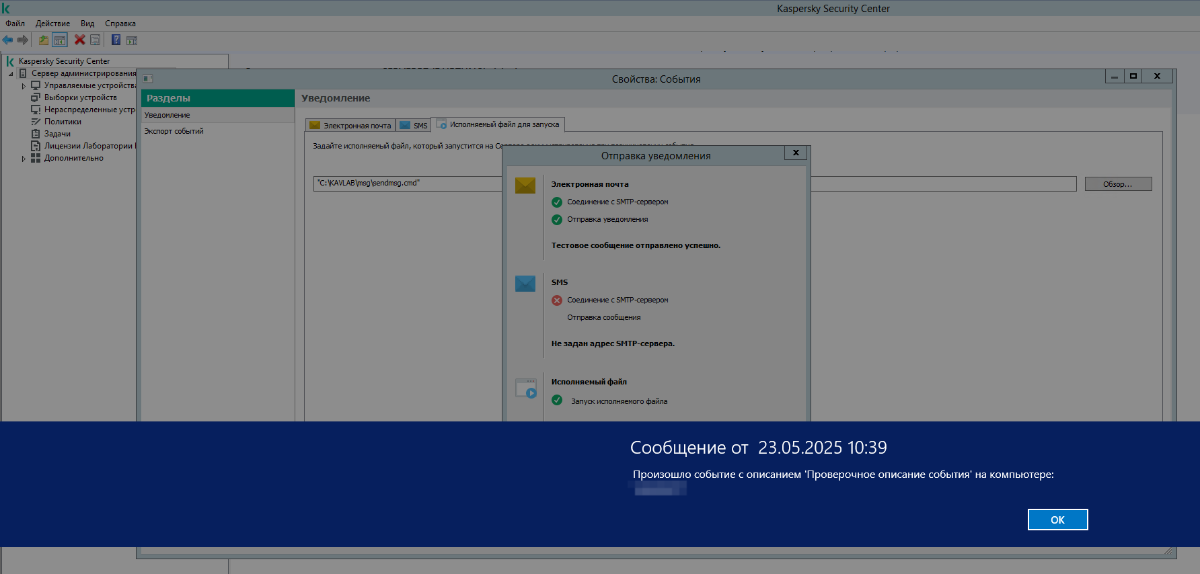Image resolution: width=1200 pixels, height=574 pixels.
Task: Click the 'Сообщение от 23.05.2025 10:39' heading
Action: click(758, 447)
